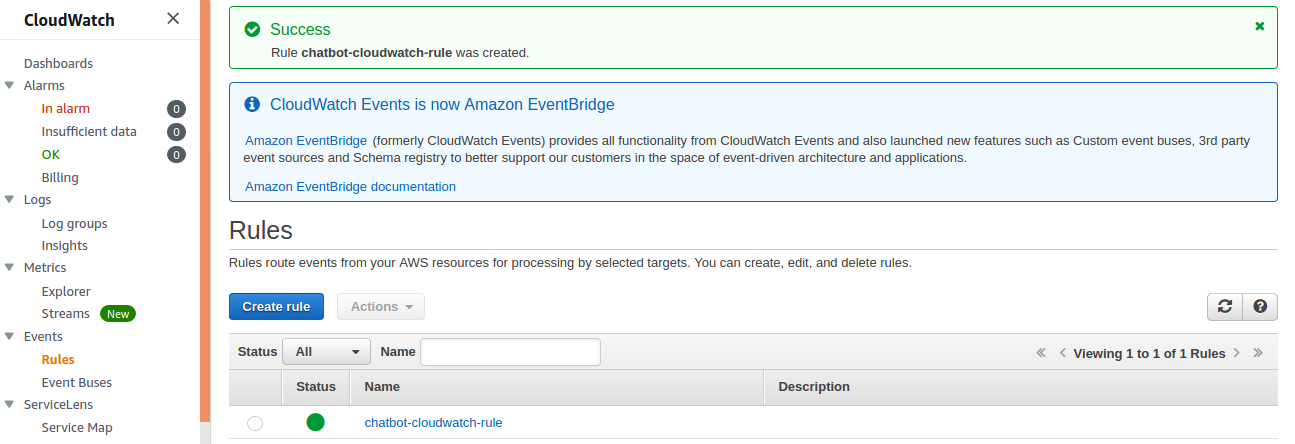Select the chatbot-cloudwatch-rule radio button

[255, 423]
